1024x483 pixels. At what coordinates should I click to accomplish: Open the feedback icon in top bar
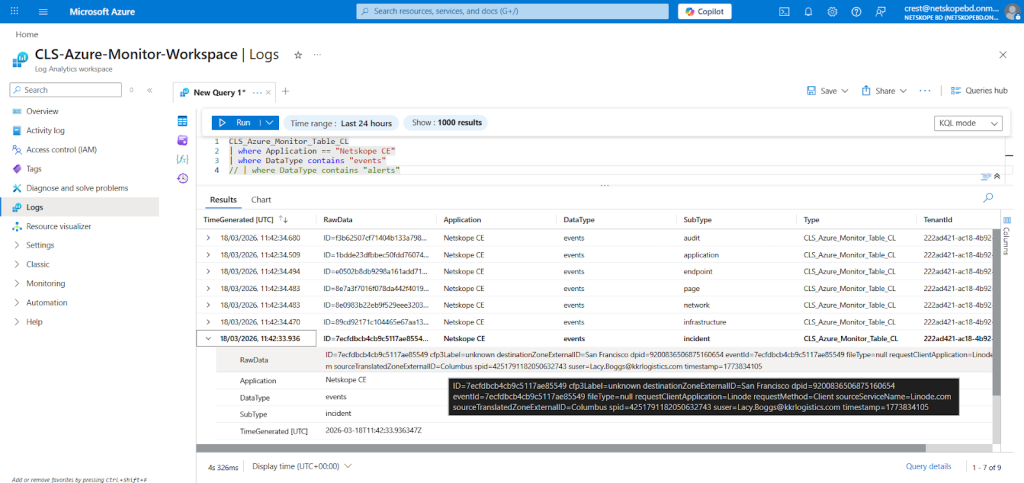coord(880,11)
